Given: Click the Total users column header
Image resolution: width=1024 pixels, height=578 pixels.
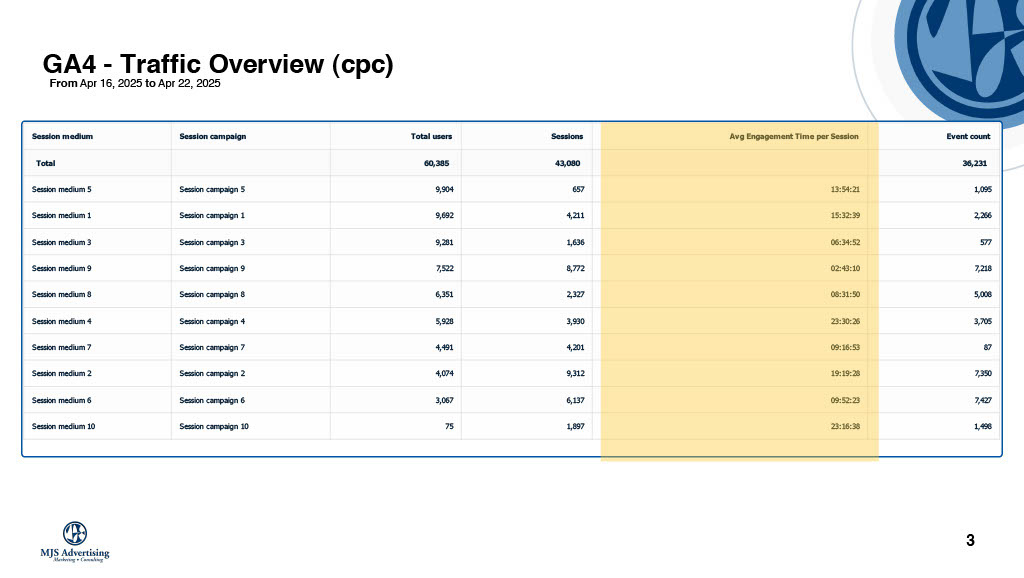Looking at the screenshot, I should (431, 136).
